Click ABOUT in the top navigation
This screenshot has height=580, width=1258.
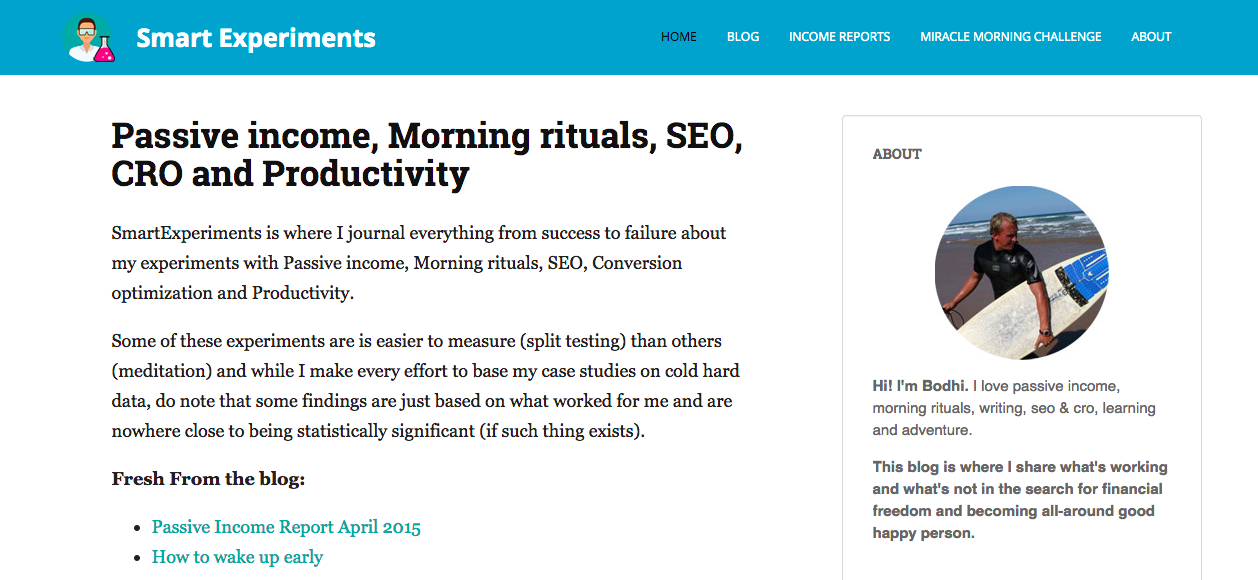point(1151,37)
